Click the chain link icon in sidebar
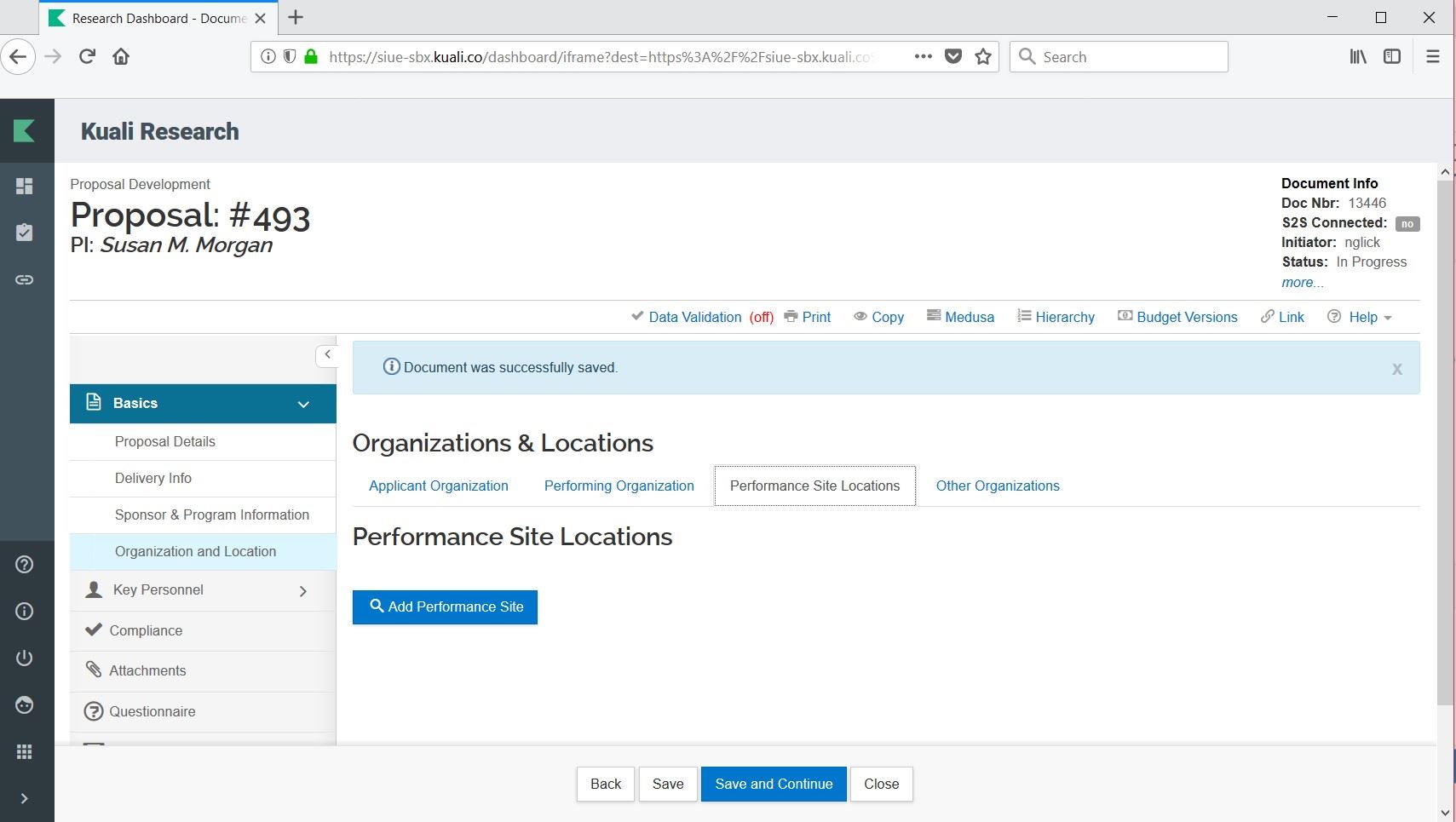This screenshot has height=822, width=1456. tap(25, 279)
